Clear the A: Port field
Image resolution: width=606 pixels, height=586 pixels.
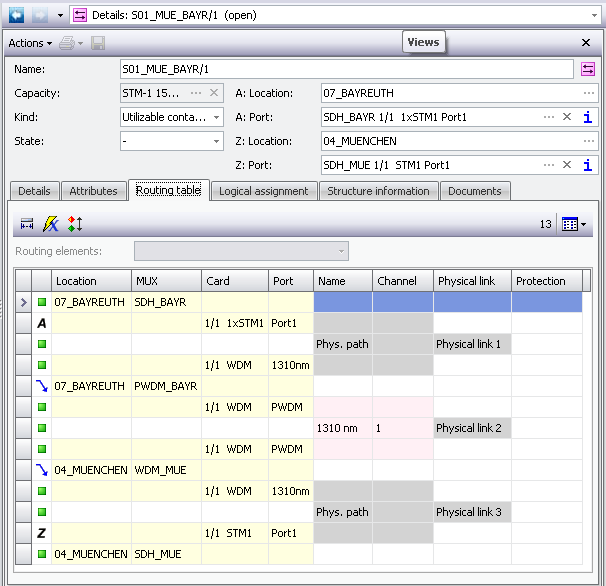click(567, 117)
